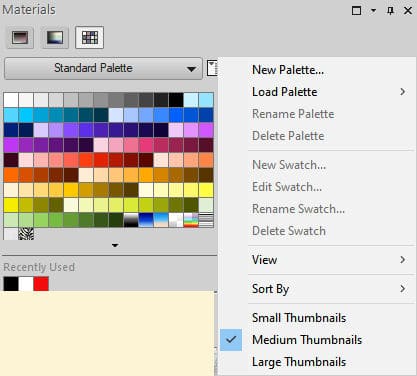Click the disabled New Swatch... entry
This screenshot has width=417, height=376.
click(289, 165)
